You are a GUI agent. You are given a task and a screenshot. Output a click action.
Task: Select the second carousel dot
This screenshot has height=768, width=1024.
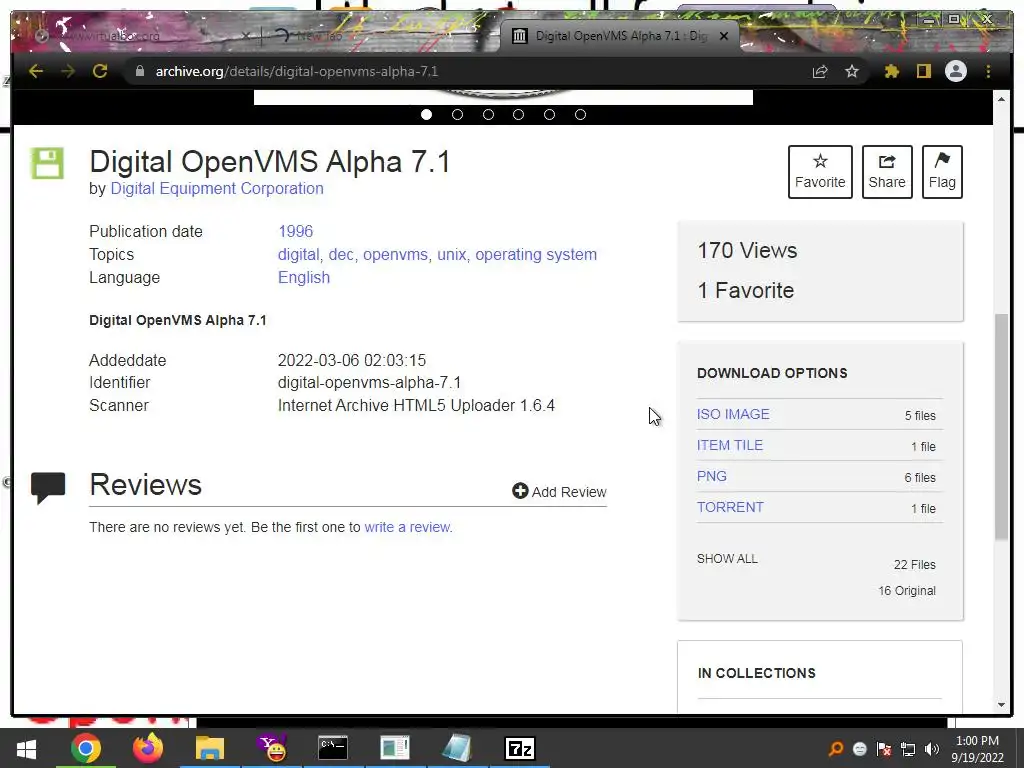click(457, 114)
